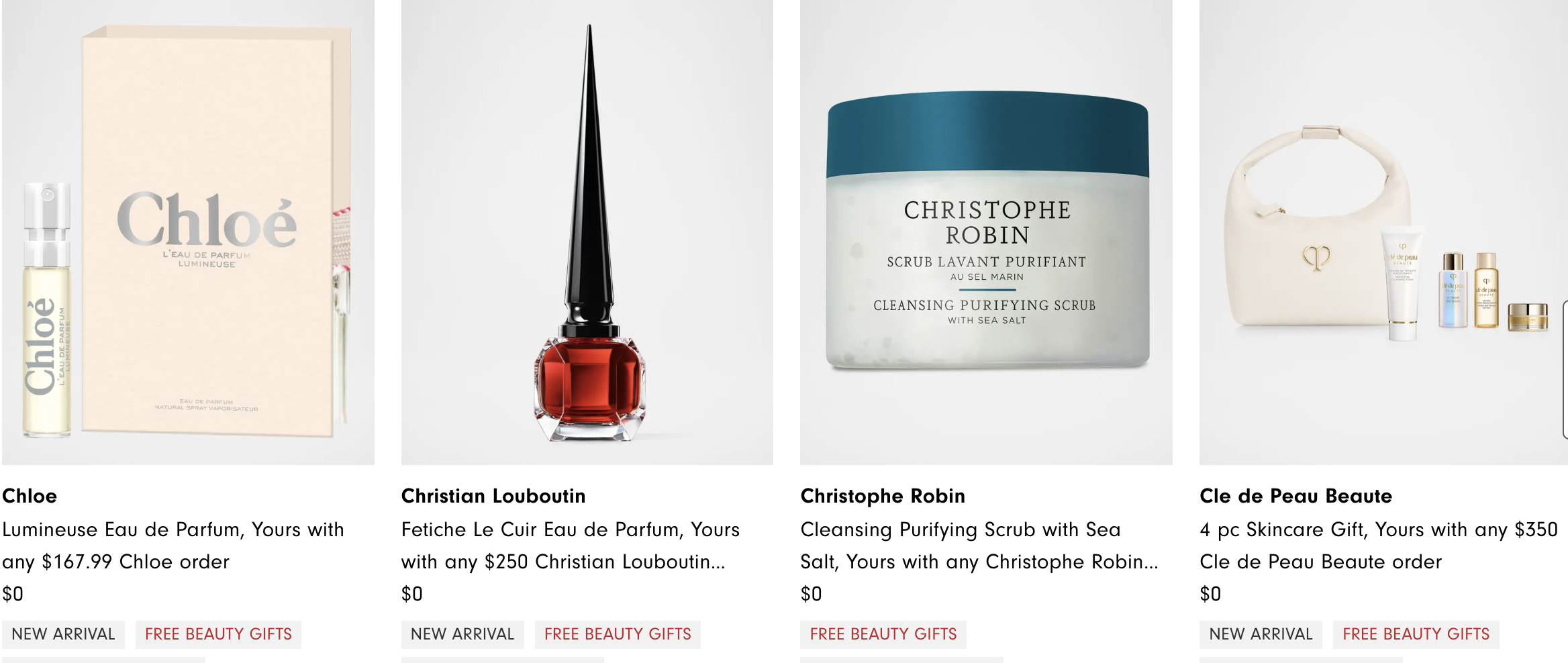Viewport: 1568px width, 663px height.
Task: Open Fetiche Le Cuir Eau de Parfum title
Action: (571, 546)
